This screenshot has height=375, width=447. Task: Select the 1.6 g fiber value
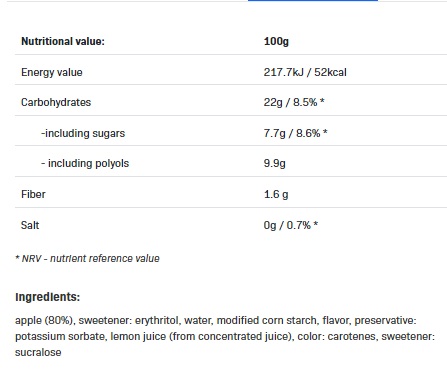click(276, 194)
